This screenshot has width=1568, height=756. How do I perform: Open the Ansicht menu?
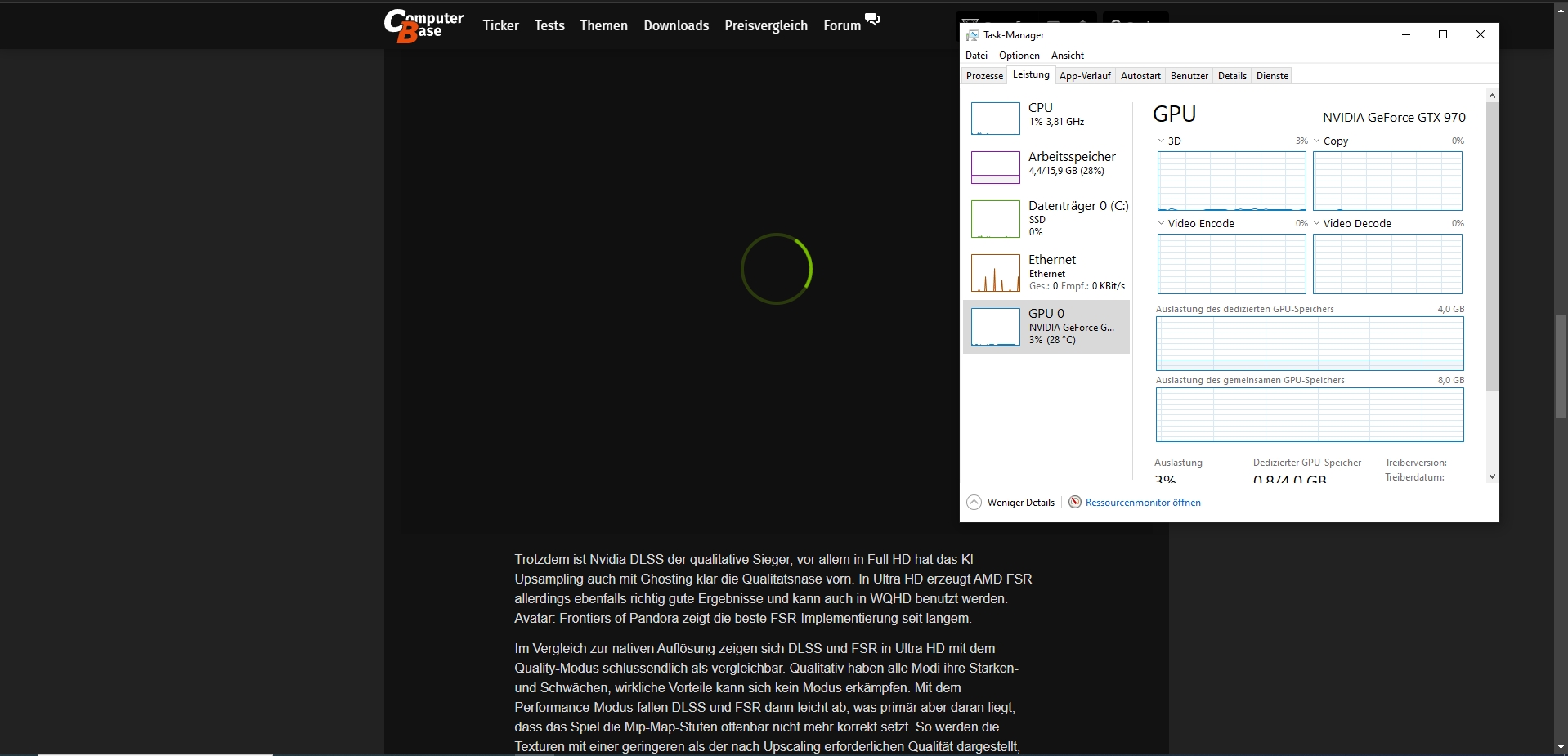coord(1068,56)
